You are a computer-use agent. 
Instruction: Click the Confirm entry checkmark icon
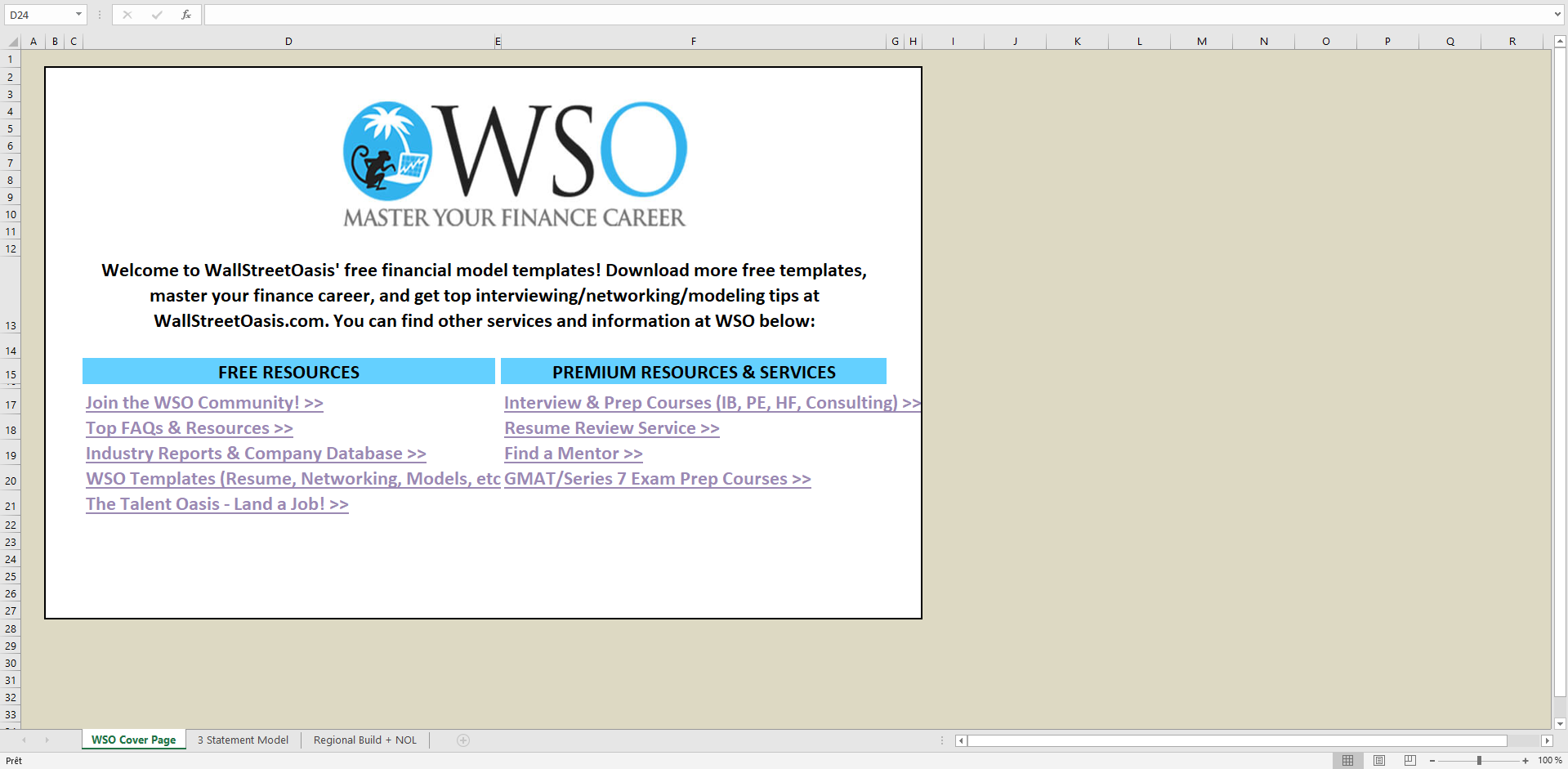pyautogui.click(x=157, y=15)
